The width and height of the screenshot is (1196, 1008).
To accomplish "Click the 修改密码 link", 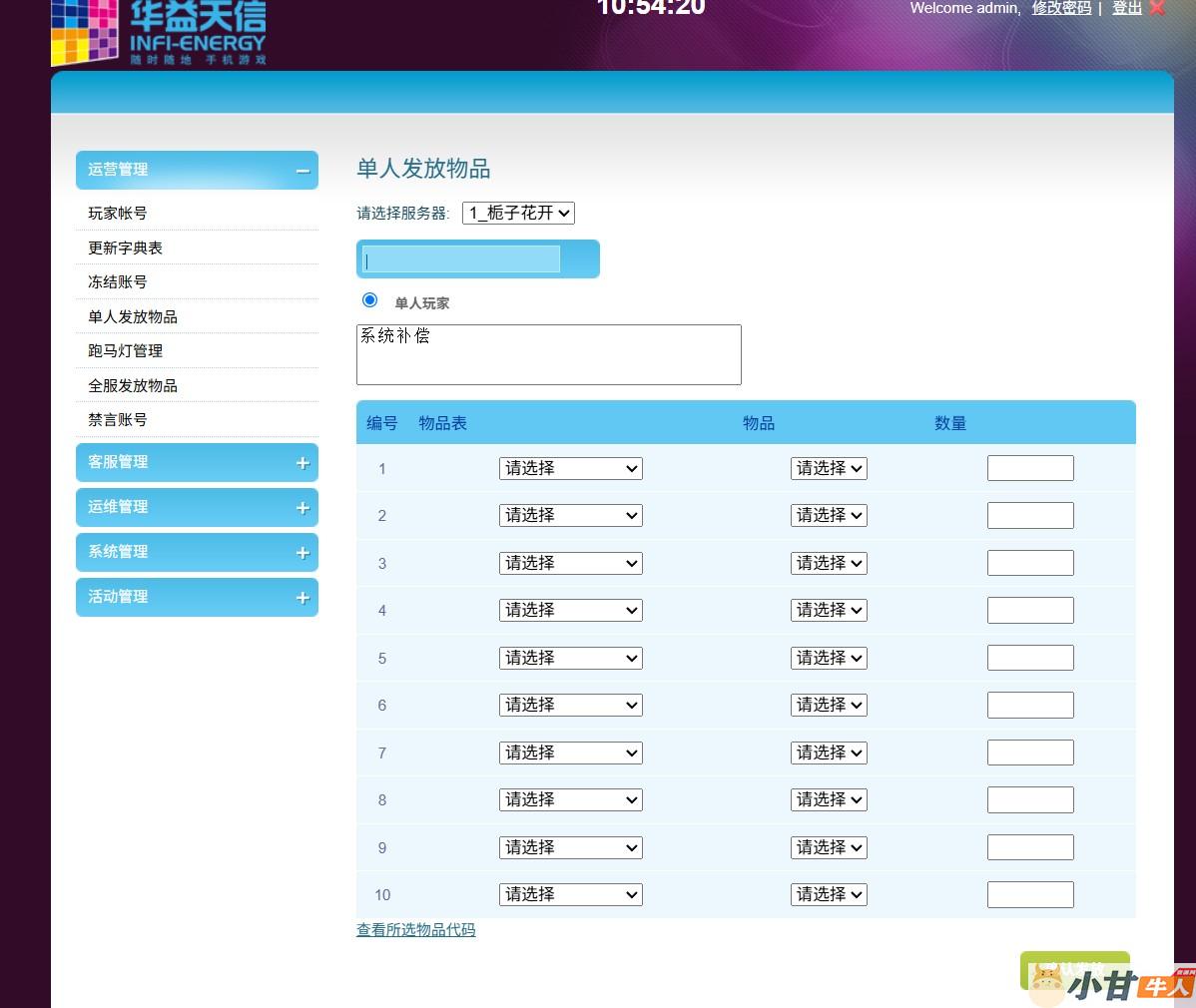I will pyautogui.click(x=1061, y=8).
